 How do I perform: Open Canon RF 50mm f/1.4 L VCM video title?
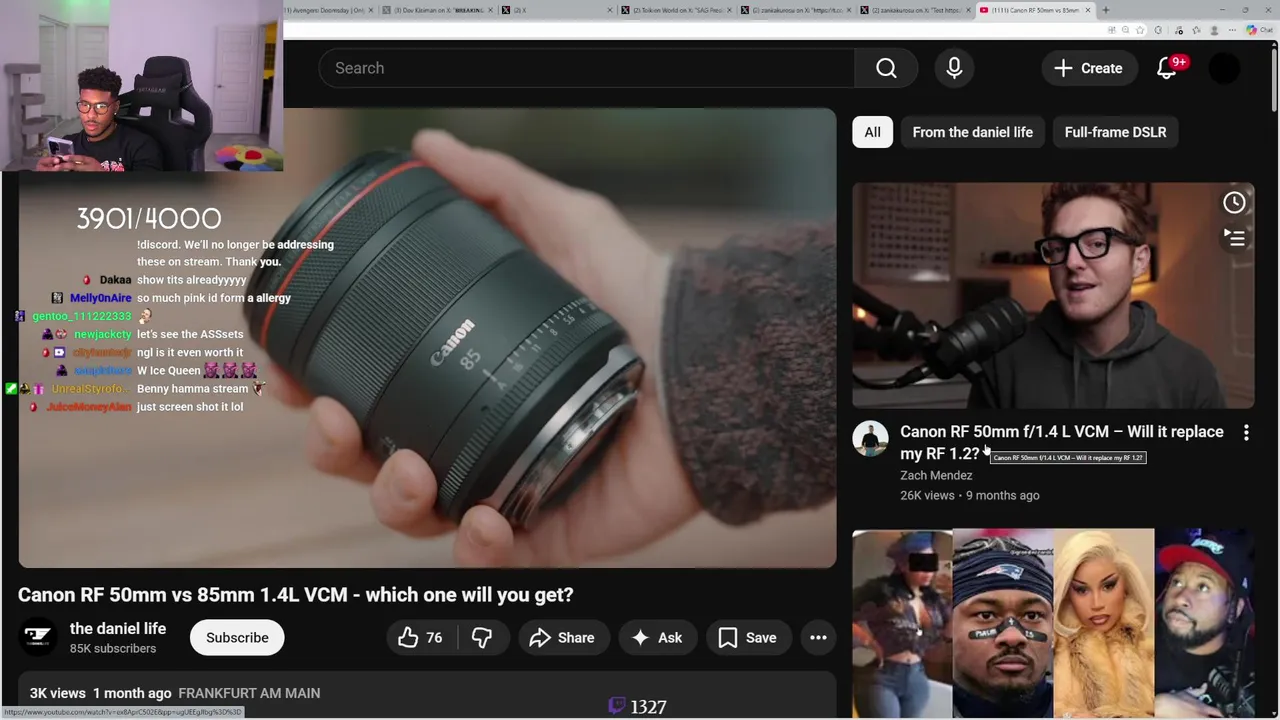[1062, 442]
